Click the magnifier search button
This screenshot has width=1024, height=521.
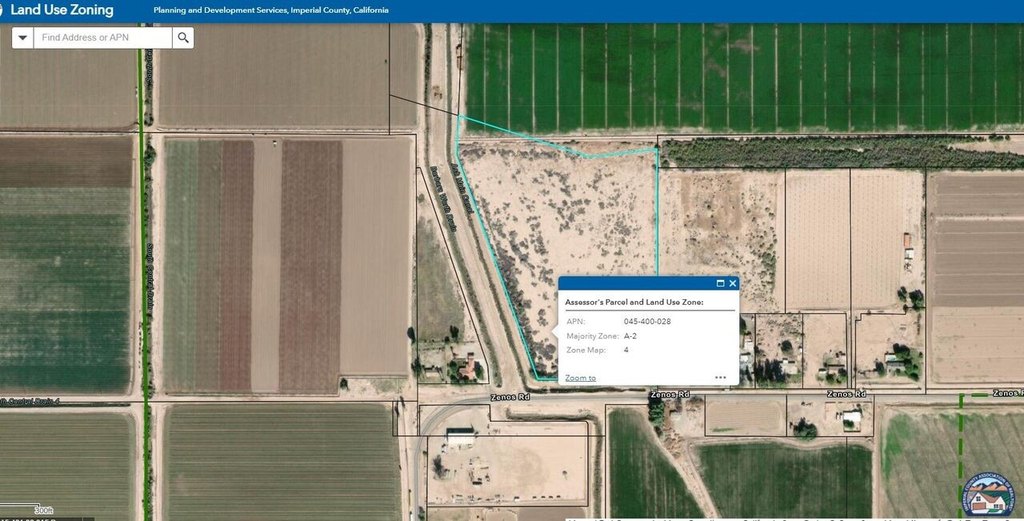coord(183,38)
